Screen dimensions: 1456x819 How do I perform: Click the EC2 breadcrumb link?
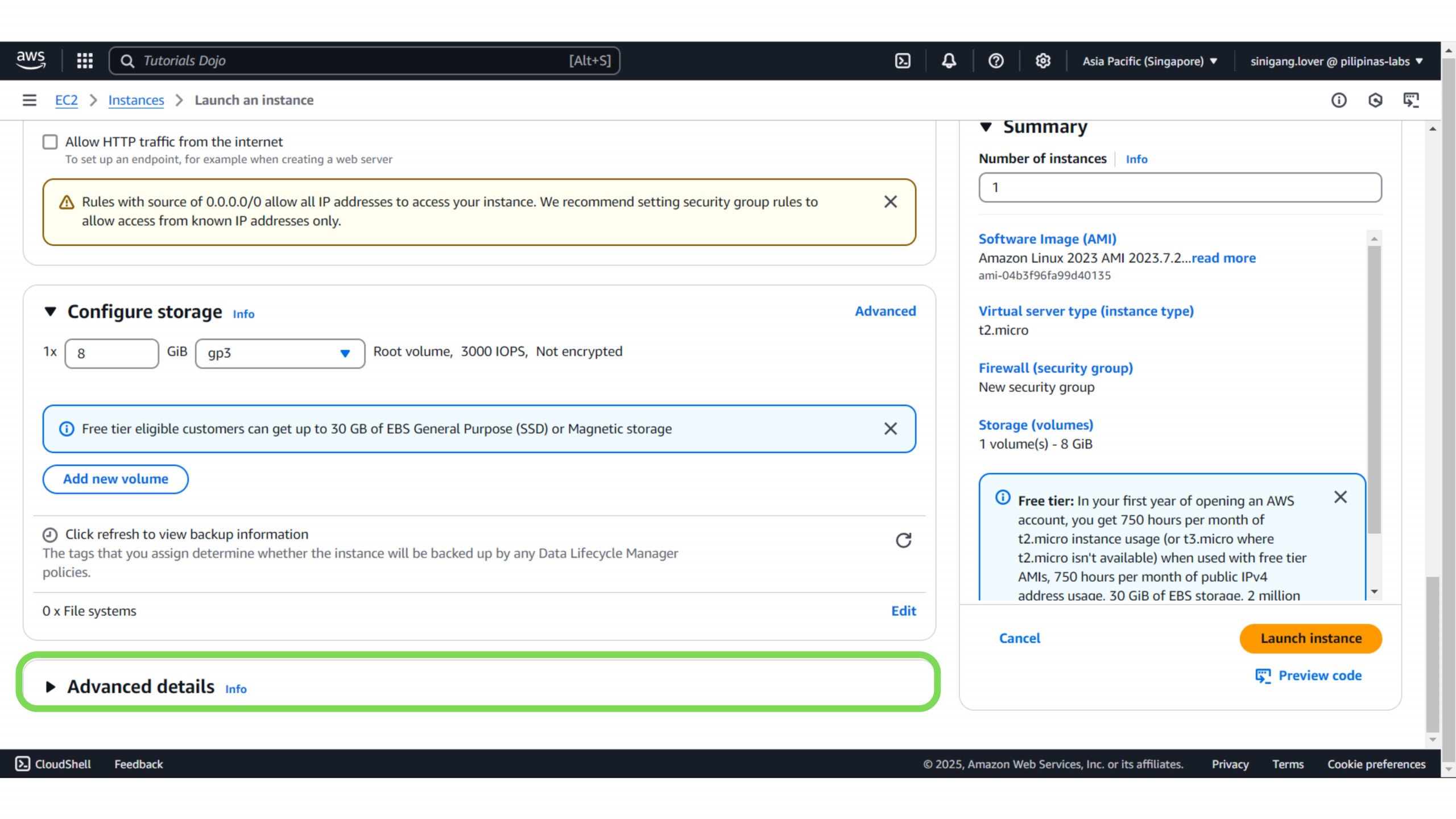point(66,100)
